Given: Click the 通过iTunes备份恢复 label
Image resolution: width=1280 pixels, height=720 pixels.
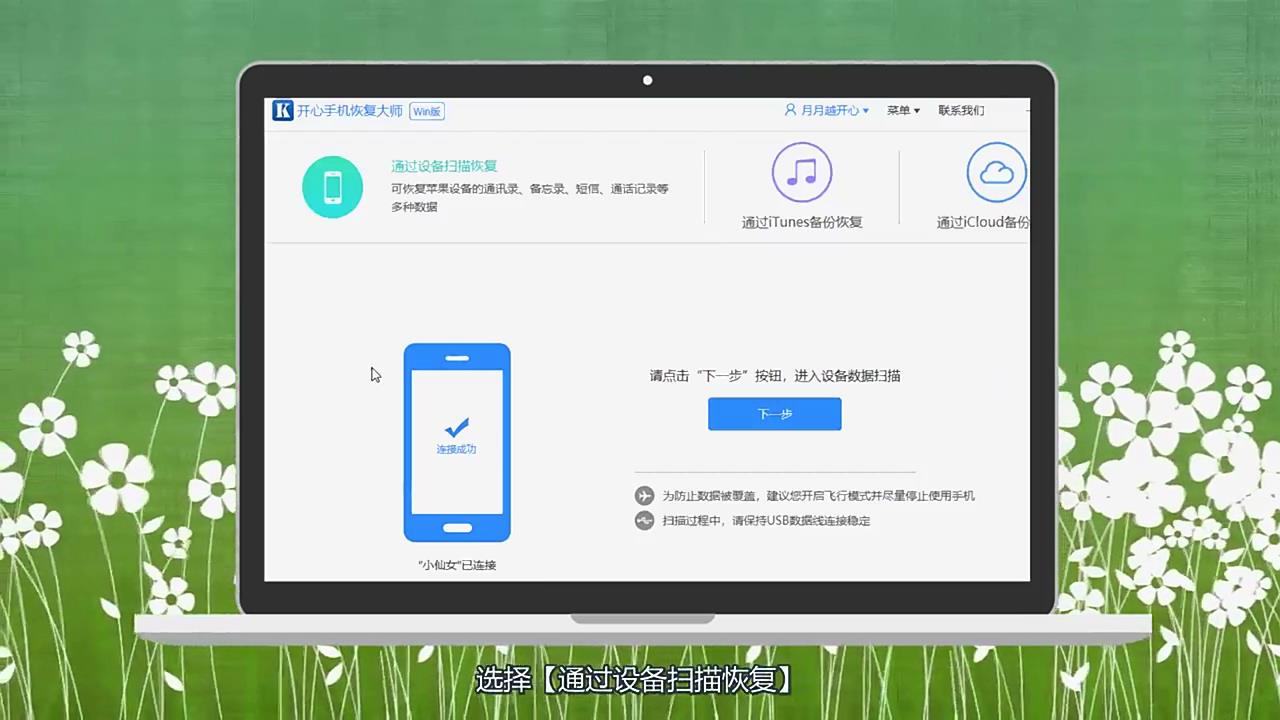Looking at the screenshot, I should [x=801, y=222].
